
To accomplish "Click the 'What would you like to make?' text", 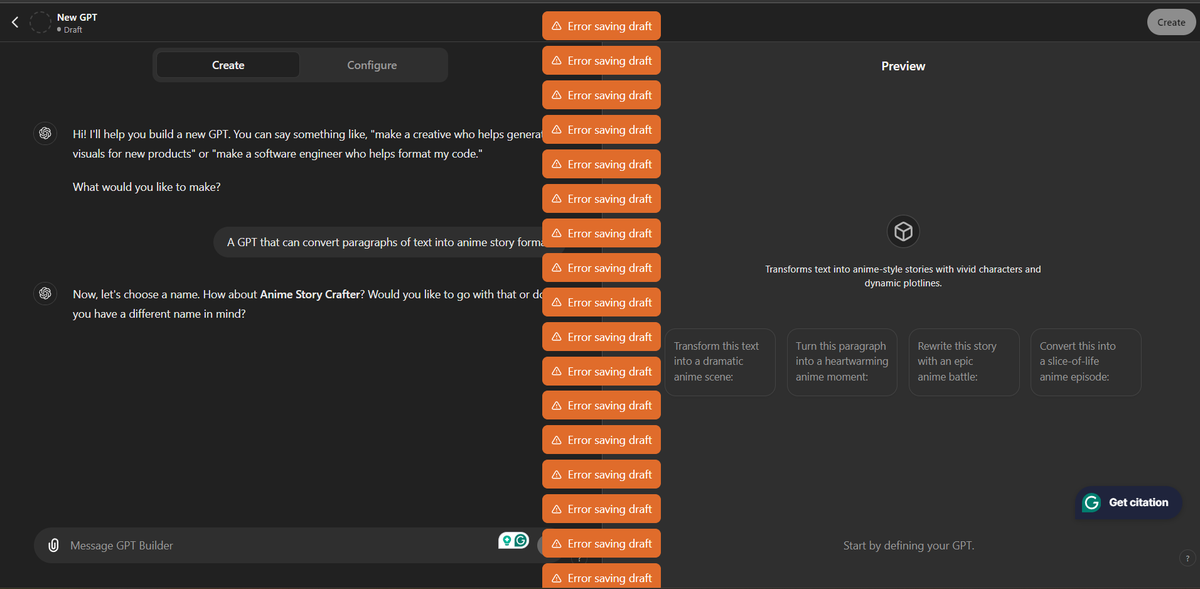I will point(147,187).
